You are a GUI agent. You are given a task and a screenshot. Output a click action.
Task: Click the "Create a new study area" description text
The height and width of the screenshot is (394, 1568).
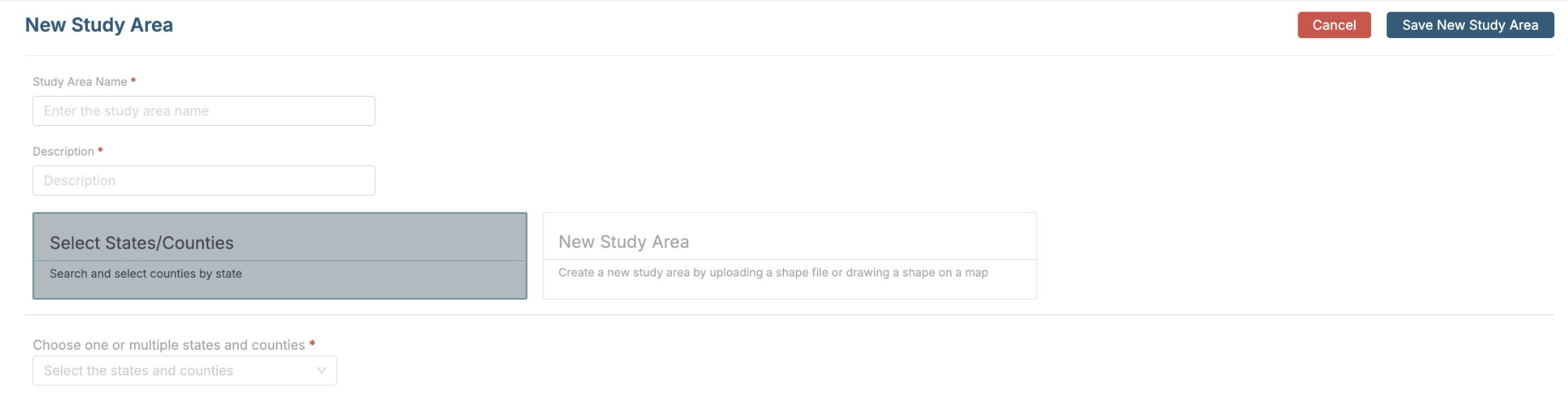772,272
